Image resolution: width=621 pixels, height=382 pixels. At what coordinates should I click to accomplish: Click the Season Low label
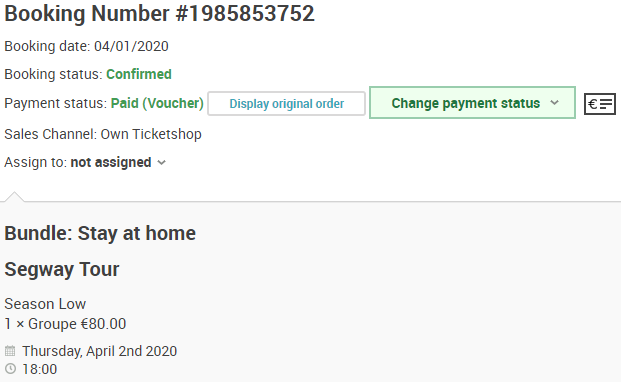click(45, 304)
